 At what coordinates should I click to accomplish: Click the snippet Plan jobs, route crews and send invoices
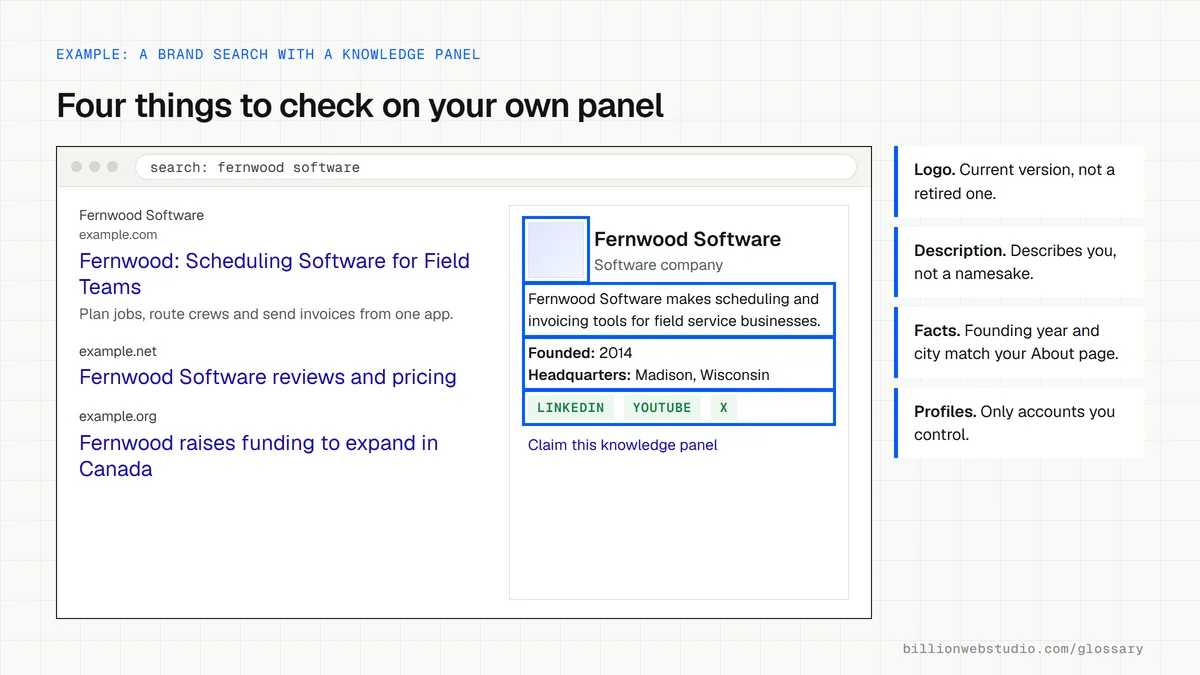pyautogui.click(x=266, y=314)
